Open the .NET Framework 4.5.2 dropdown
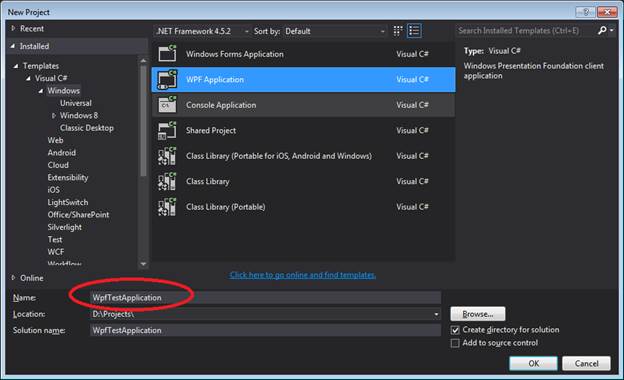Screen dimensions: 624x380 pos(202,31)
